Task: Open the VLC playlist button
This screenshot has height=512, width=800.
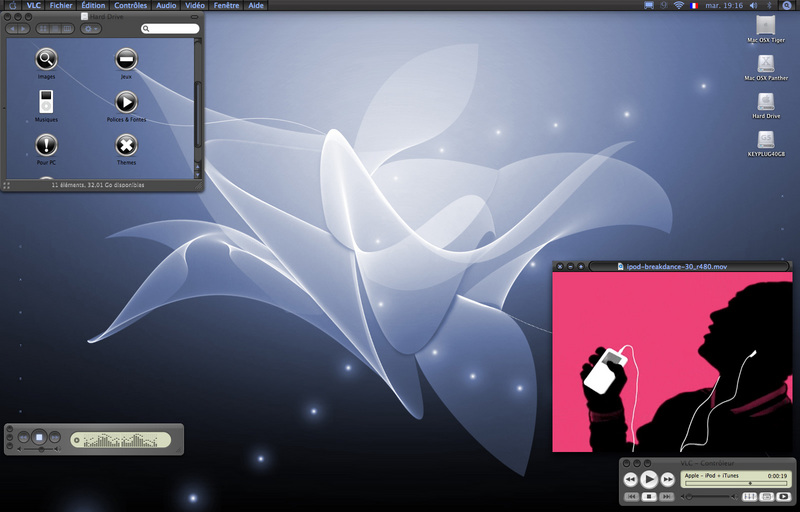Action: click(x=766, y=496)
